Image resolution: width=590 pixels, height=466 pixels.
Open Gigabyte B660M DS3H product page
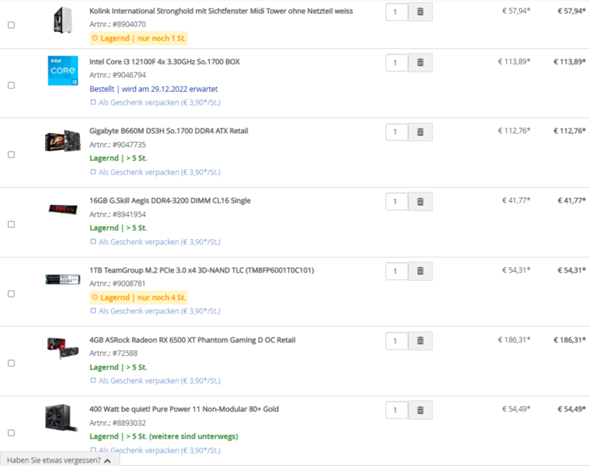pyautogui.click(x=169, y=131)
